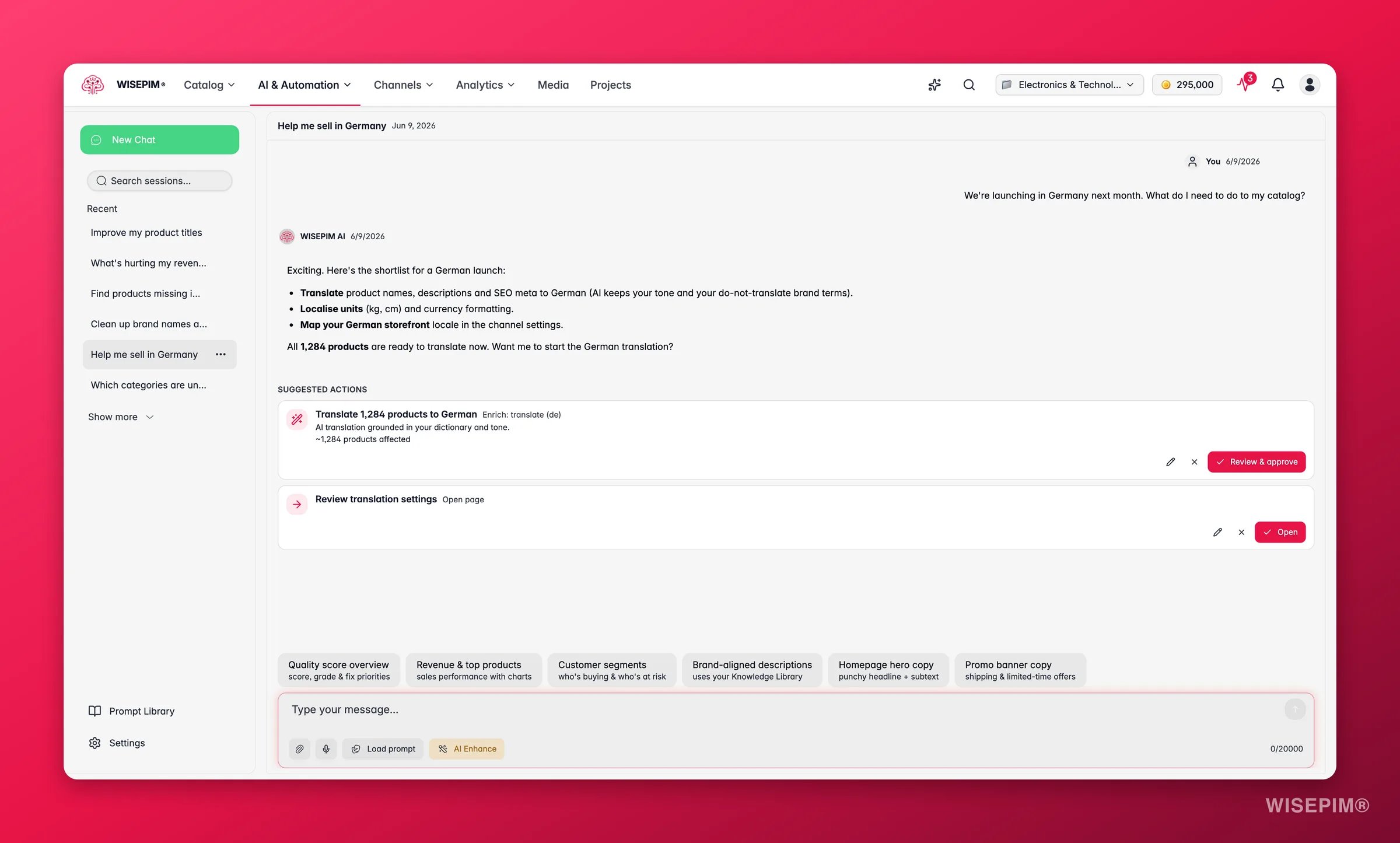The image size is (1400, 843).
Task: Expand Show more sessions
Action: [121, 417]
